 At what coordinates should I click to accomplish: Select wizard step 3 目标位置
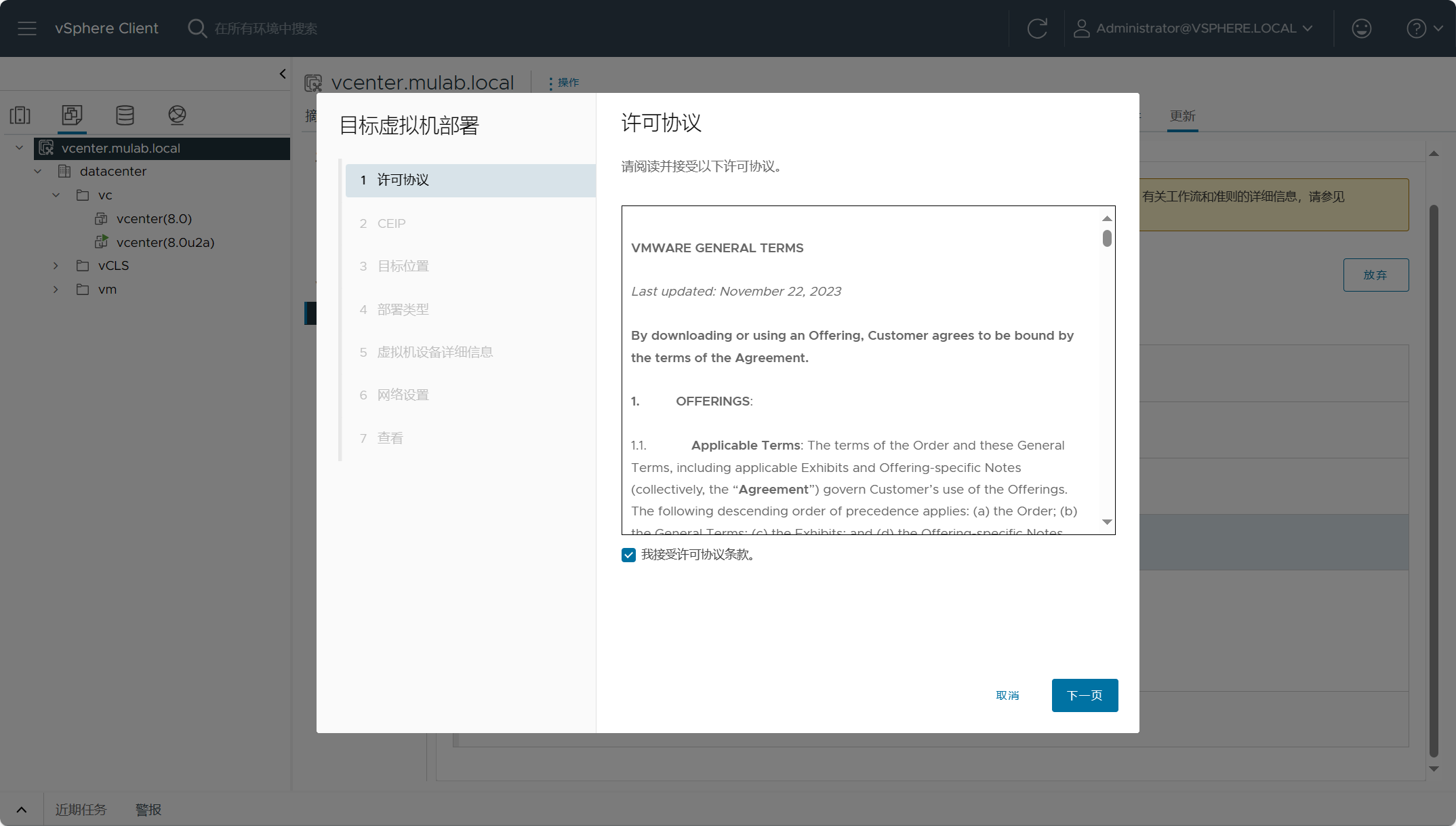point(470,266)
